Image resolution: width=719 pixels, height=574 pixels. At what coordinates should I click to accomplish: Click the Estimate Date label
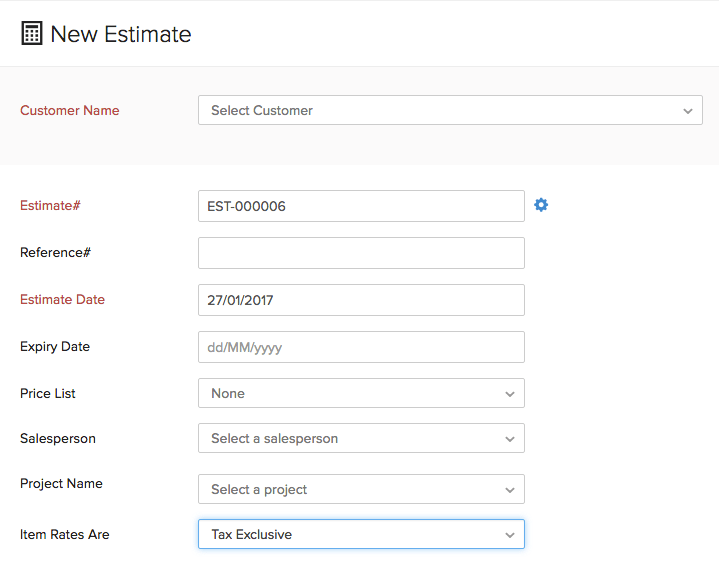click(x=62, y=300)
